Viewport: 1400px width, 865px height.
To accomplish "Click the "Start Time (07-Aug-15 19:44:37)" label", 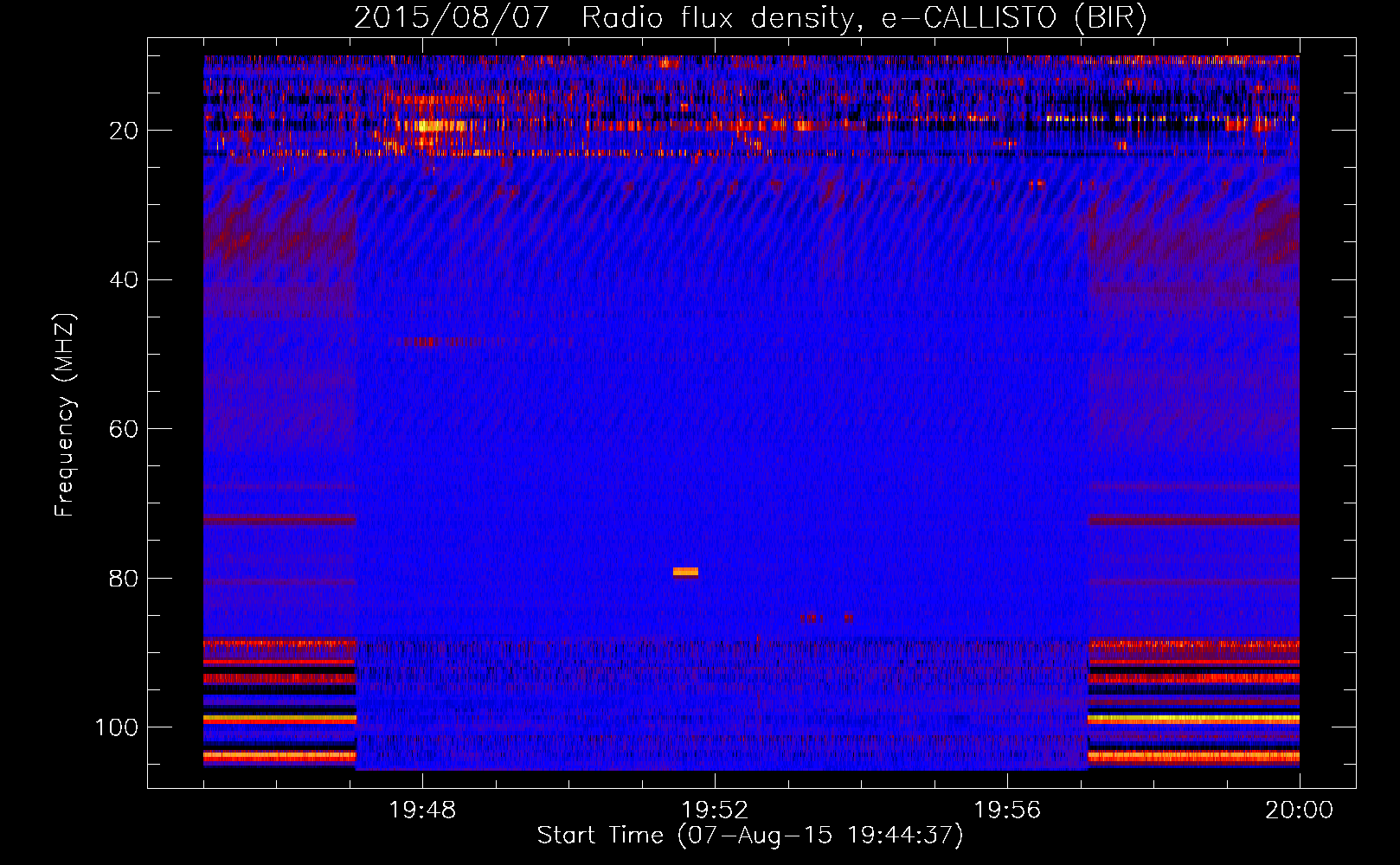I will (750, 836).
